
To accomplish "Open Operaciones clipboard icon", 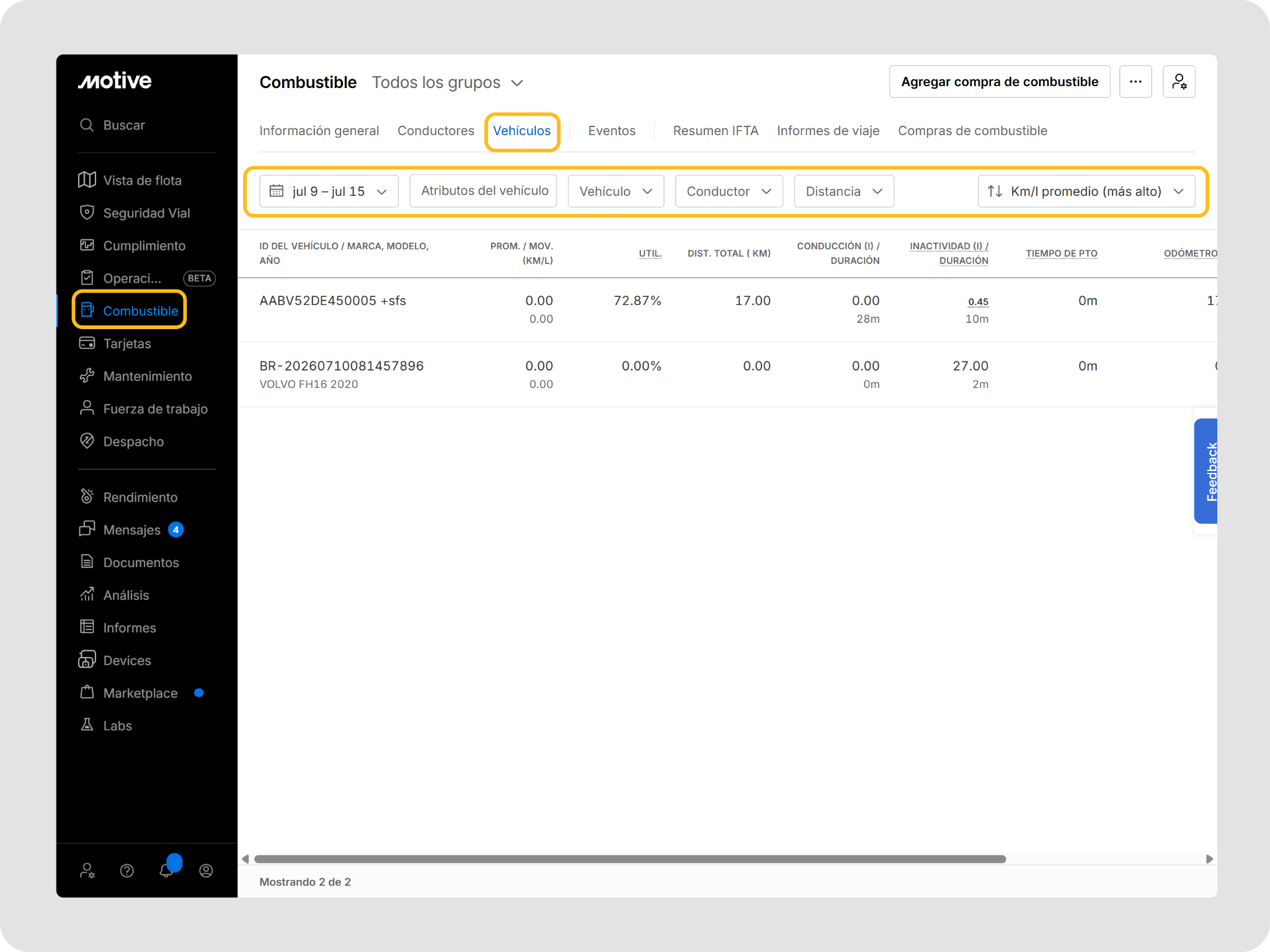I will [87, 278].
